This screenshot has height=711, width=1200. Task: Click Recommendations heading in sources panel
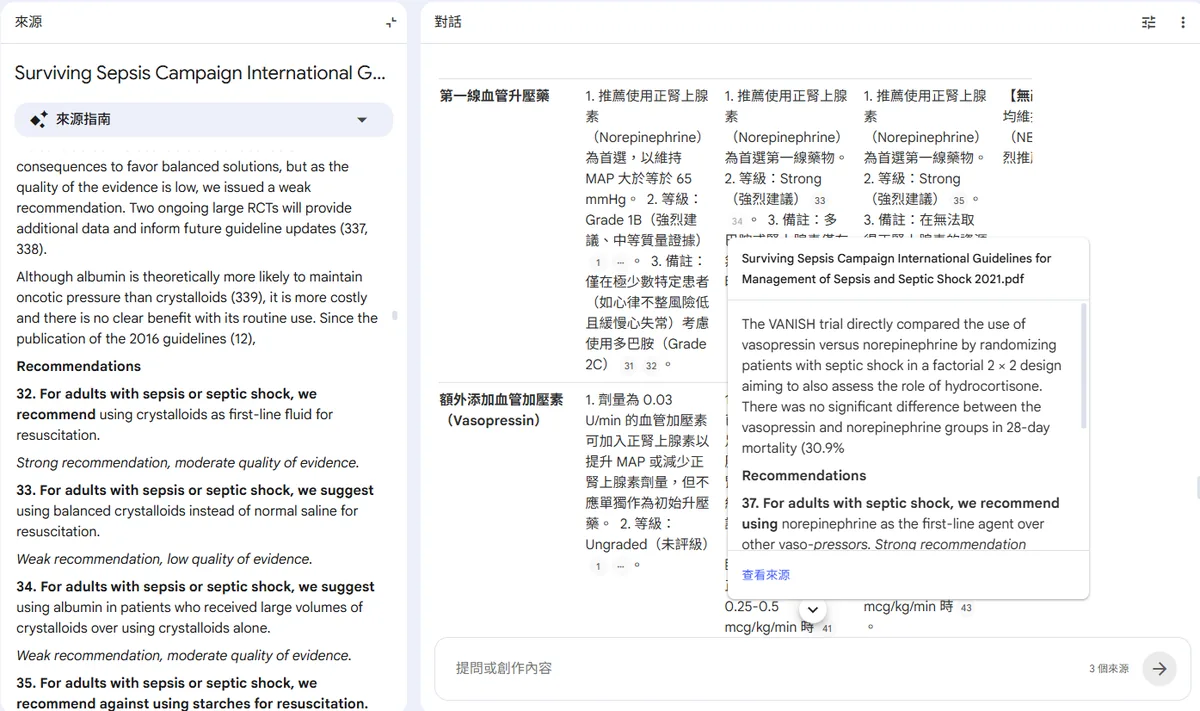(x=79, y=366)
